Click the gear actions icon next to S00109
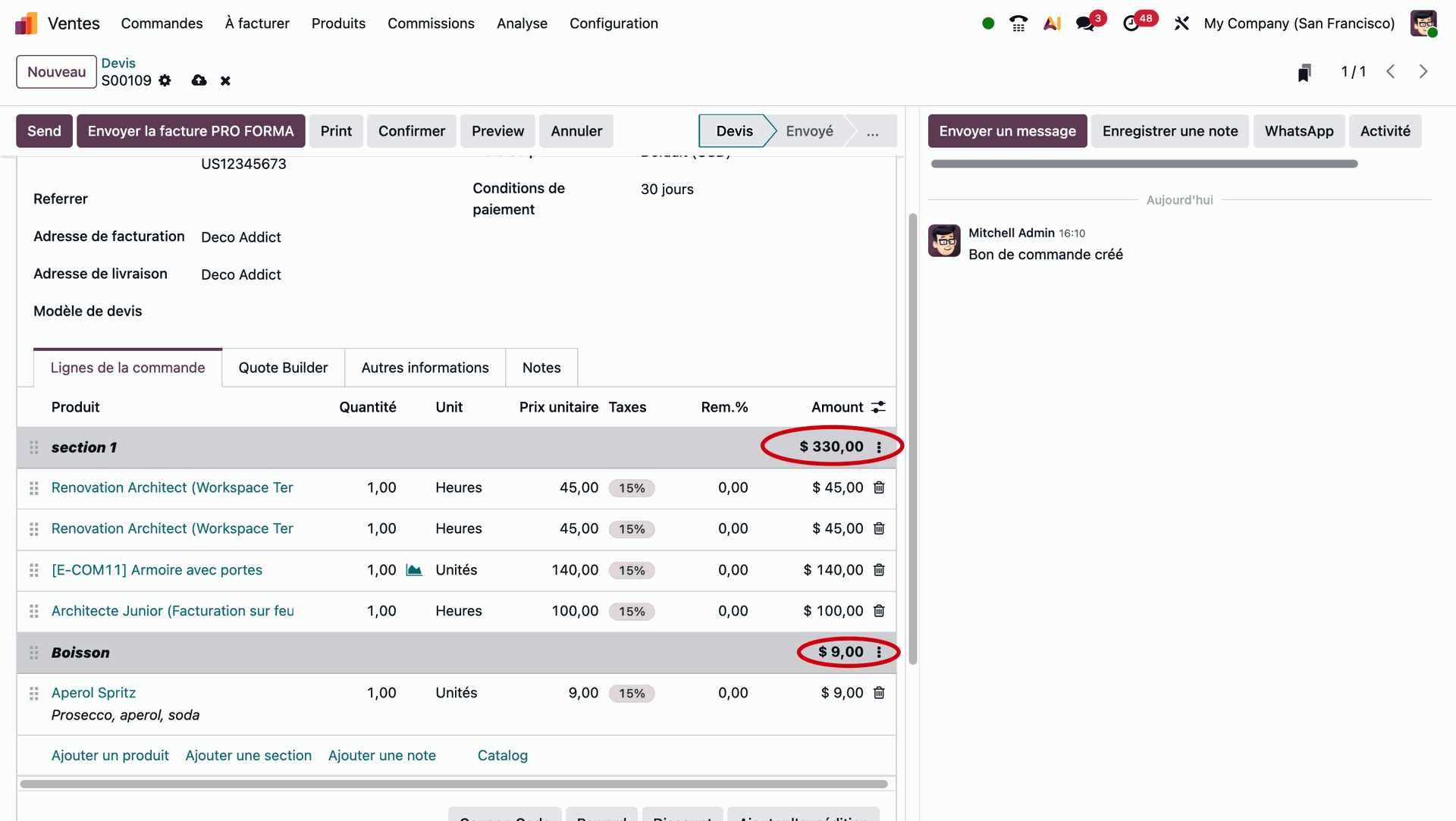The image size is (1456, 821). click(165, 80)
